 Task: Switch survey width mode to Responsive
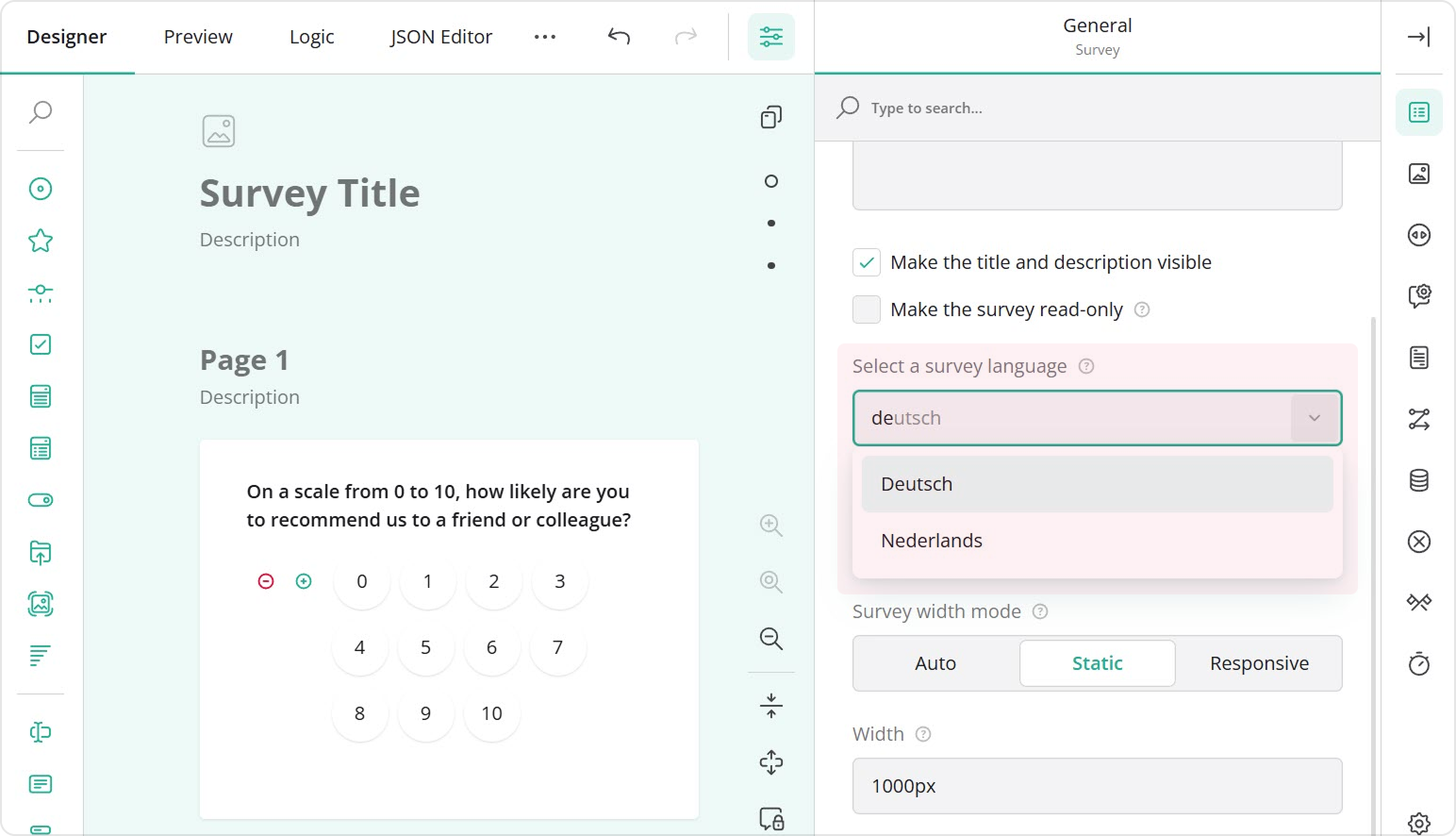coord(1259,663)
